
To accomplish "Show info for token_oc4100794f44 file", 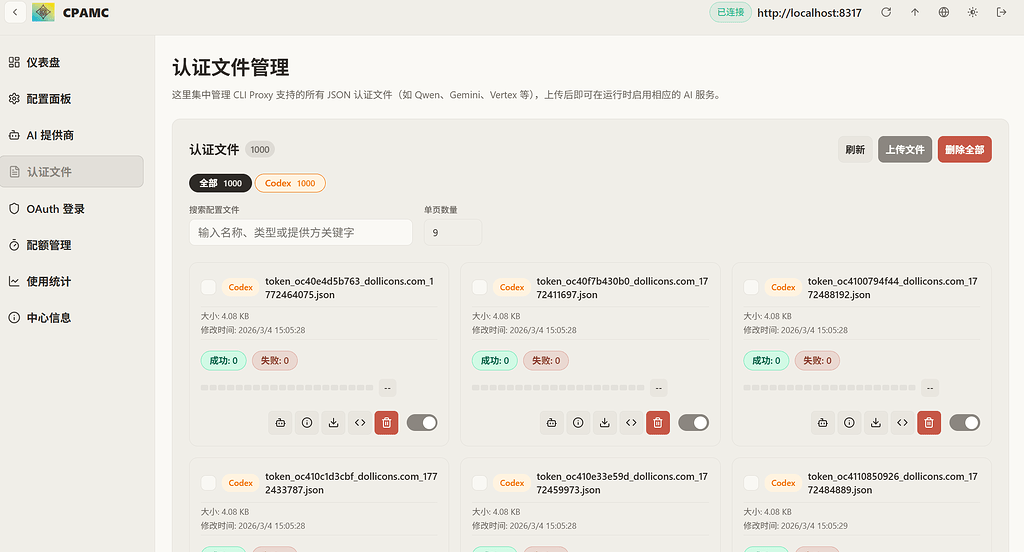I will click(849, 423).
